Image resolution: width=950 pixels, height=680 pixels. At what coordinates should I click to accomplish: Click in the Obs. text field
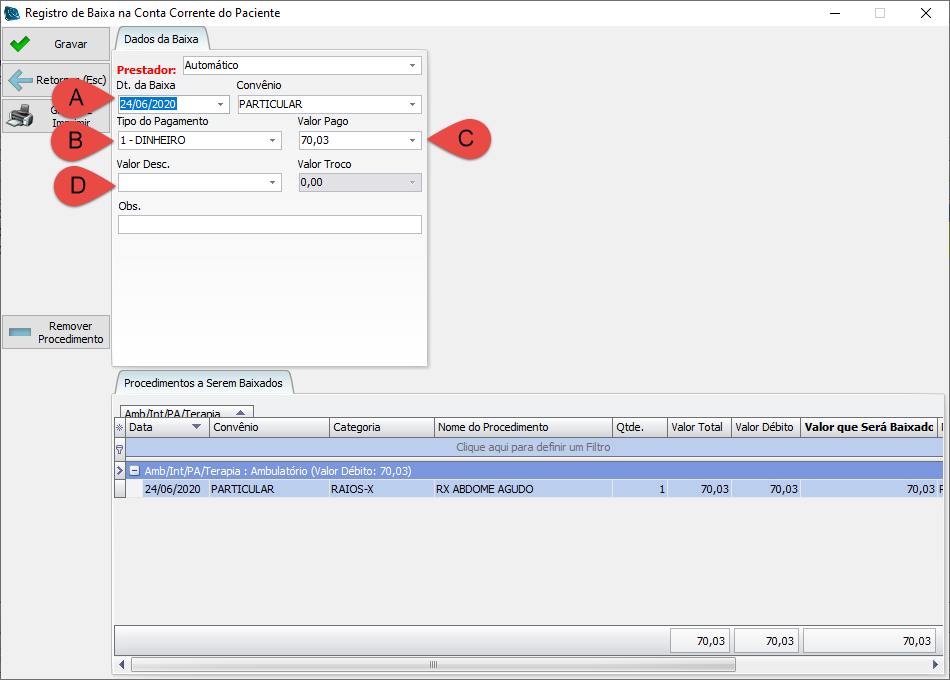coord(269,224)
